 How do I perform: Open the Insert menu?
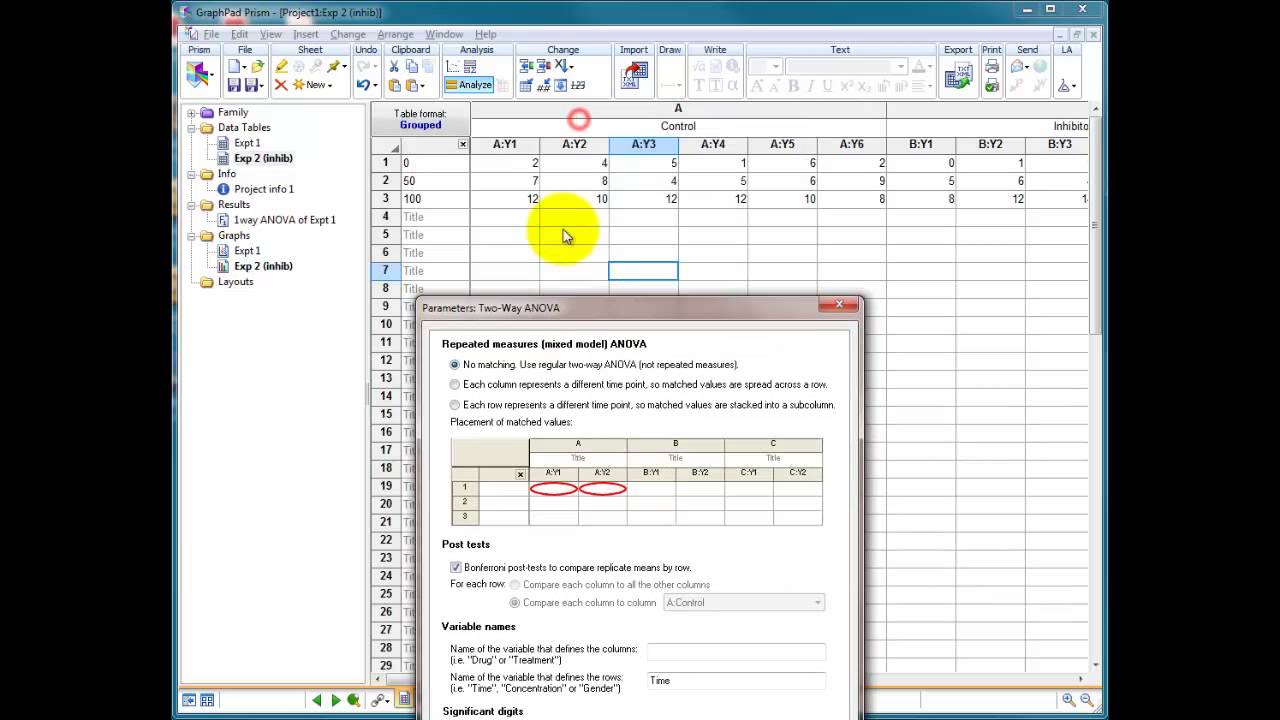[x=306, y=34]
